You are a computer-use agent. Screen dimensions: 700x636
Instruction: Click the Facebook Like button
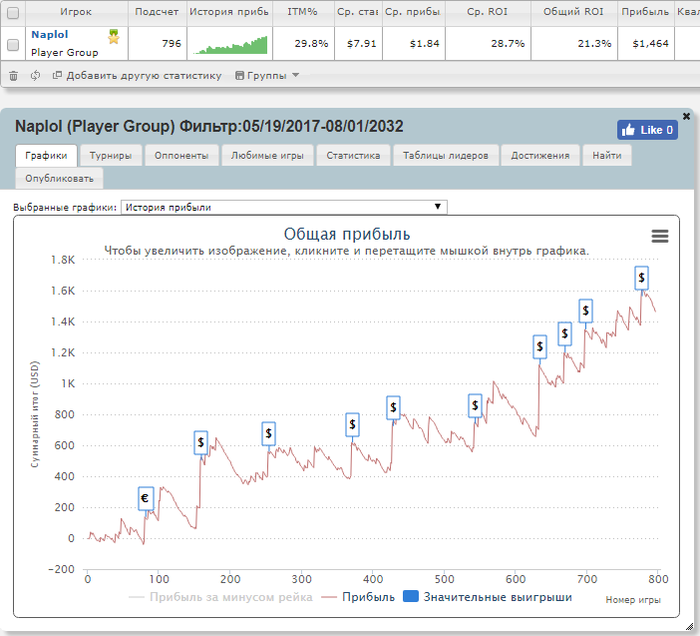pyautogui.click(x=647, y=130)
